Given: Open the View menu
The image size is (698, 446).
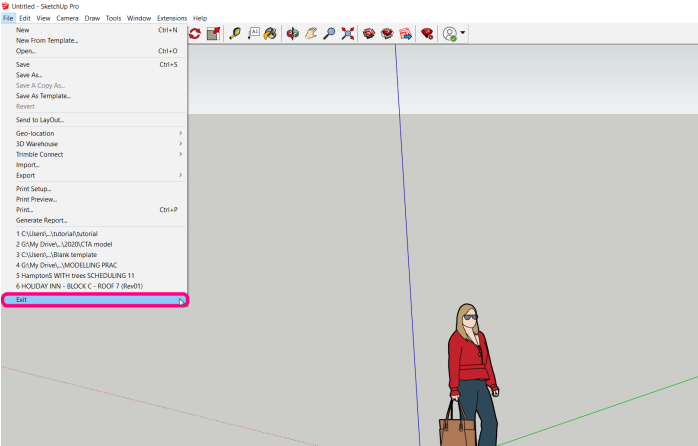Looking at the screenshot, I should 43,18.
